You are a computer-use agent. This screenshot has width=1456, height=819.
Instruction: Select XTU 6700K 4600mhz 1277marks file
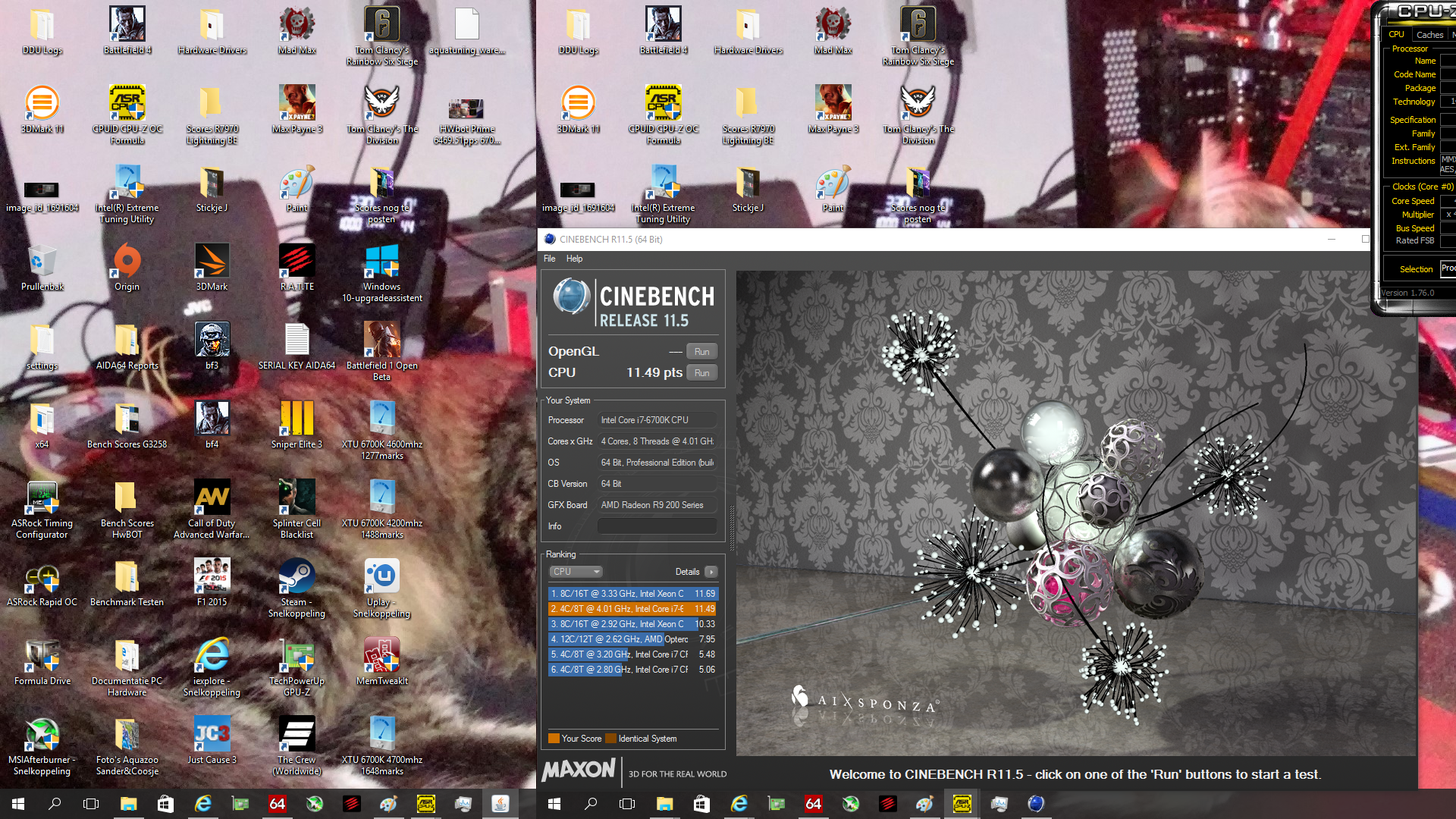tap(381, 431)
